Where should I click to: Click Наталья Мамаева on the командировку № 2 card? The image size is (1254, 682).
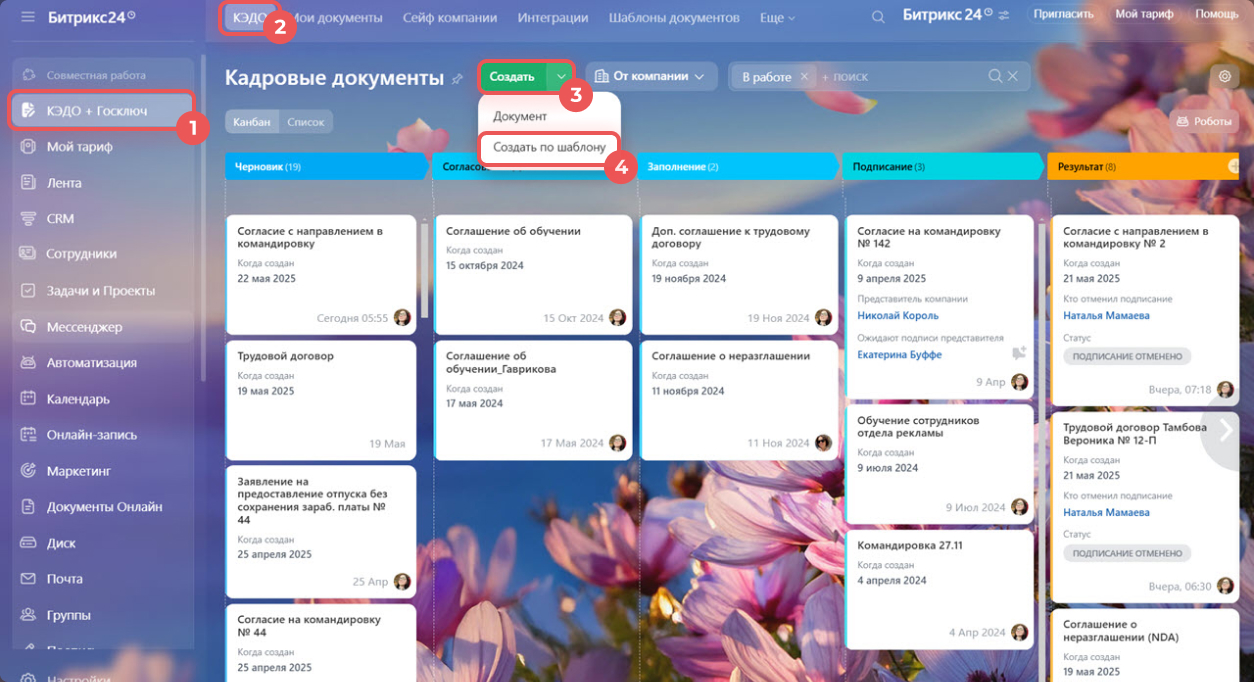click(1106, 315)
